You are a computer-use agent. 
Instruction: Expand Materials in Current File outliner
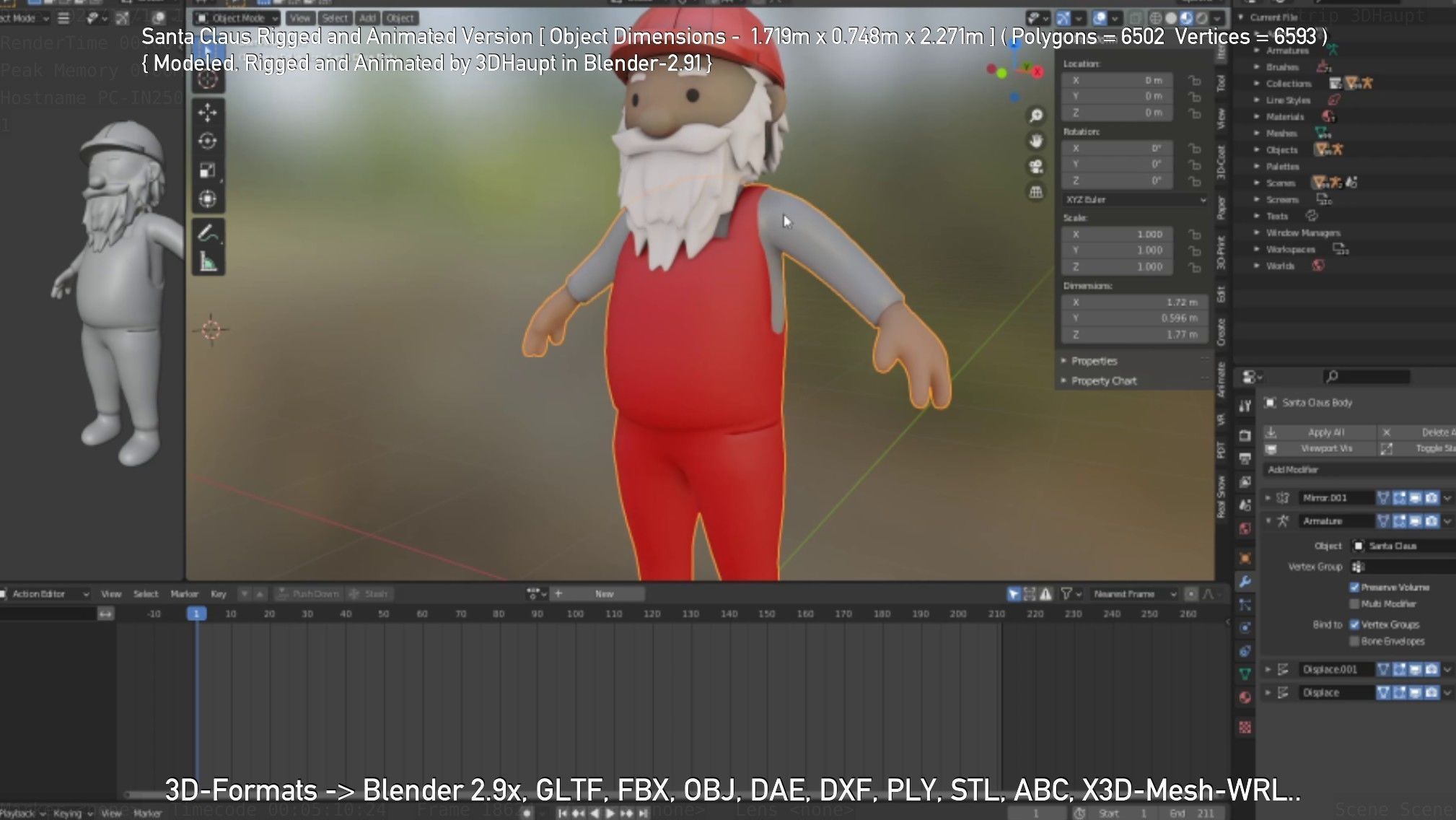point(1257,117)
